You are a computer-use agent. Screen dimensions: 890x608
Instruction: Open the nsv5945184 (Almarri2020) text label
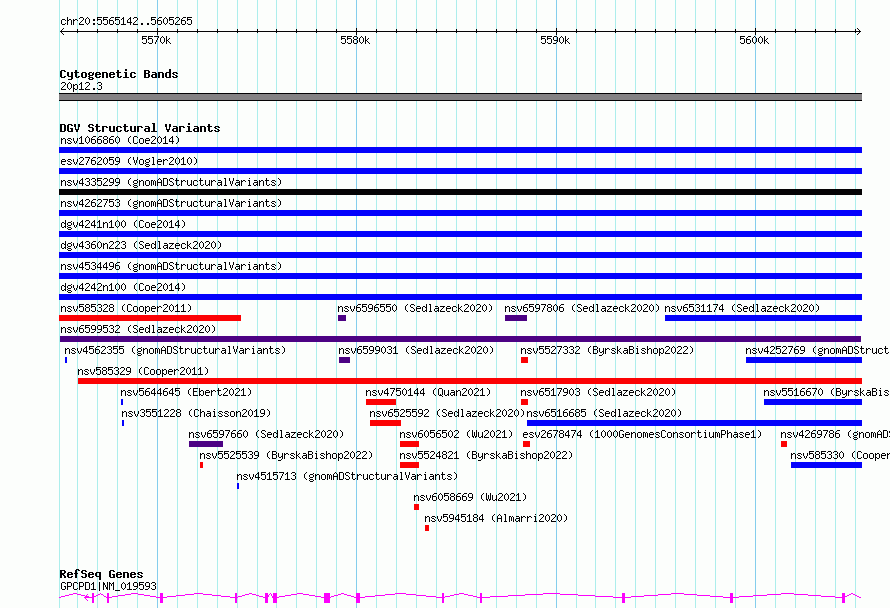[496, 518]
